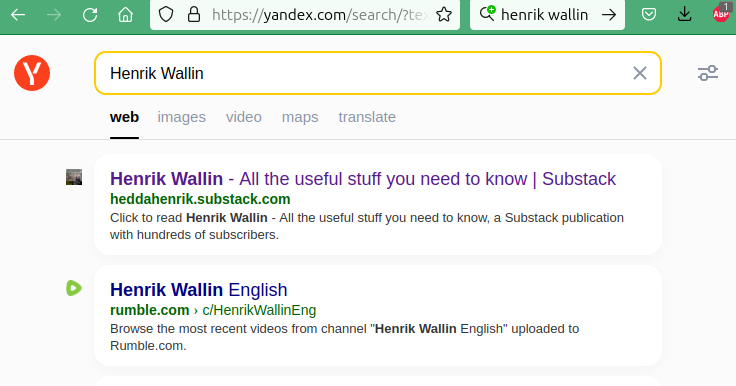Click the Rumble result description text
The width and height of the screenshot is (736, 386).
[345, 337]
